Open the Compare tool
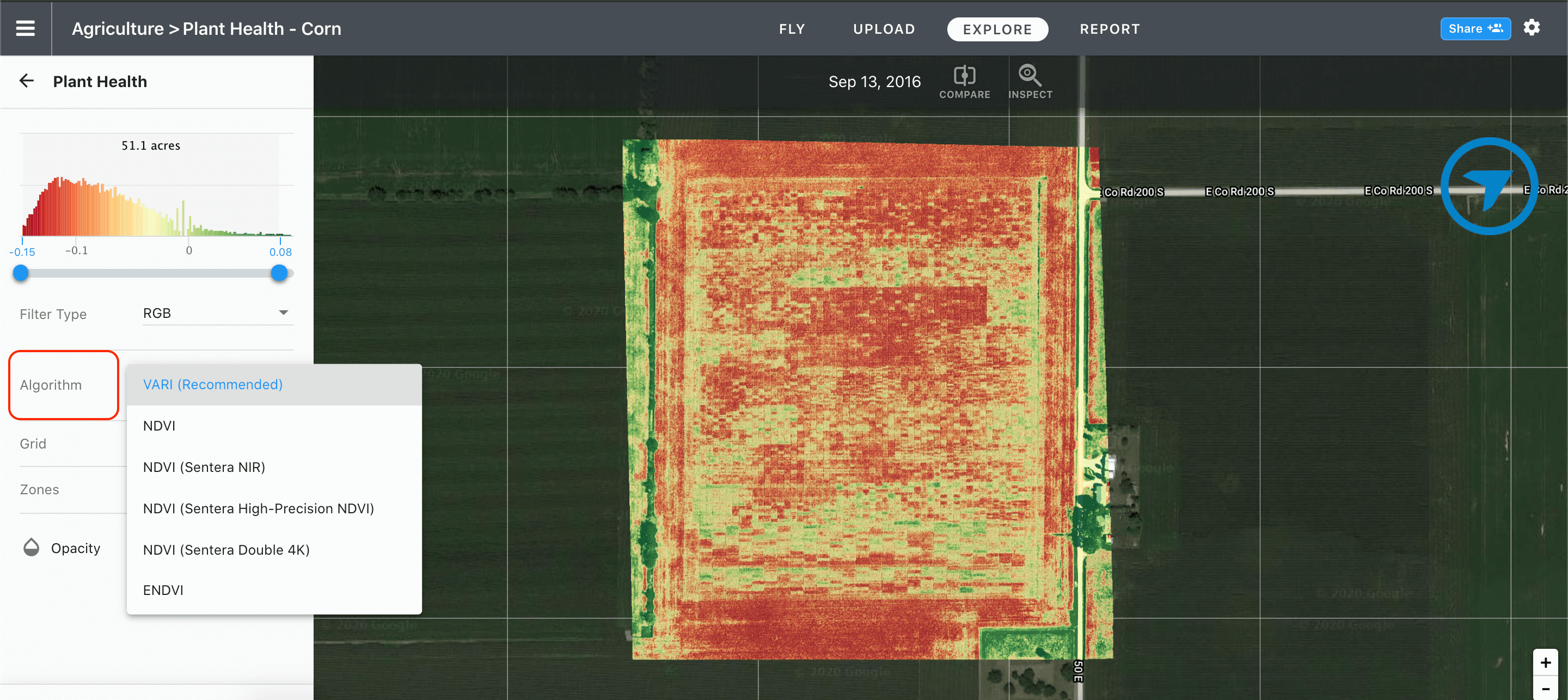This screenshot has height=700, width=1568. [x=964, y=82]
